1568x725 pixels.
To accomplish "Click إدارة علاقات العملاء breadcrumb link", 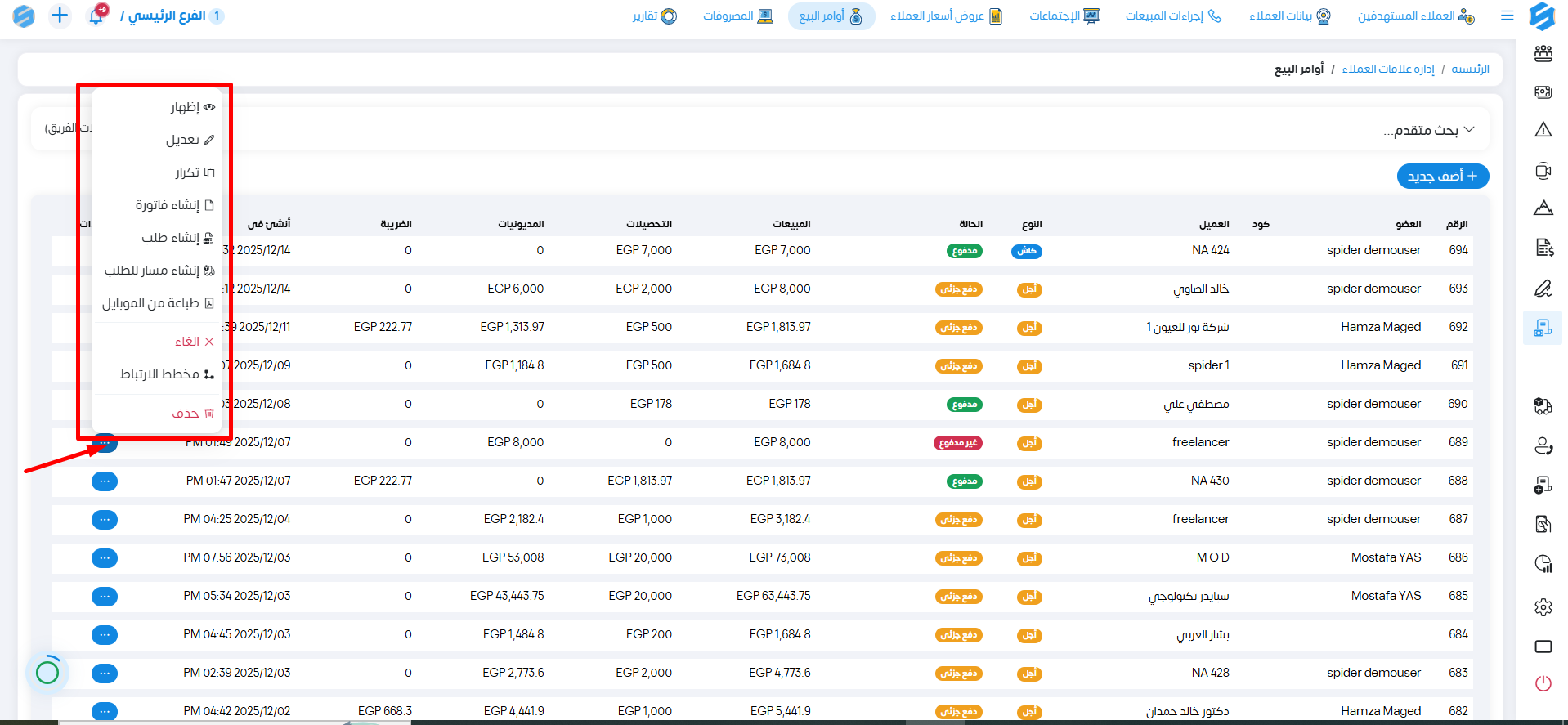I will pyautogui.click(x=1387, y=69).
